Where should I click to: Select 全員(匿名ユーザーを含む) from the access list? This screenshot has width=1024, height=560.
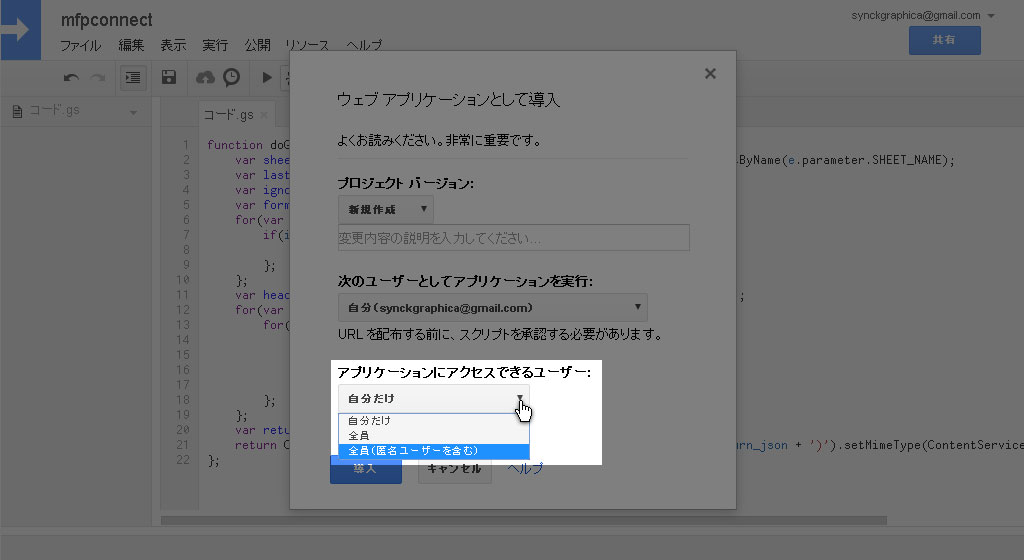tap(433, 451)
